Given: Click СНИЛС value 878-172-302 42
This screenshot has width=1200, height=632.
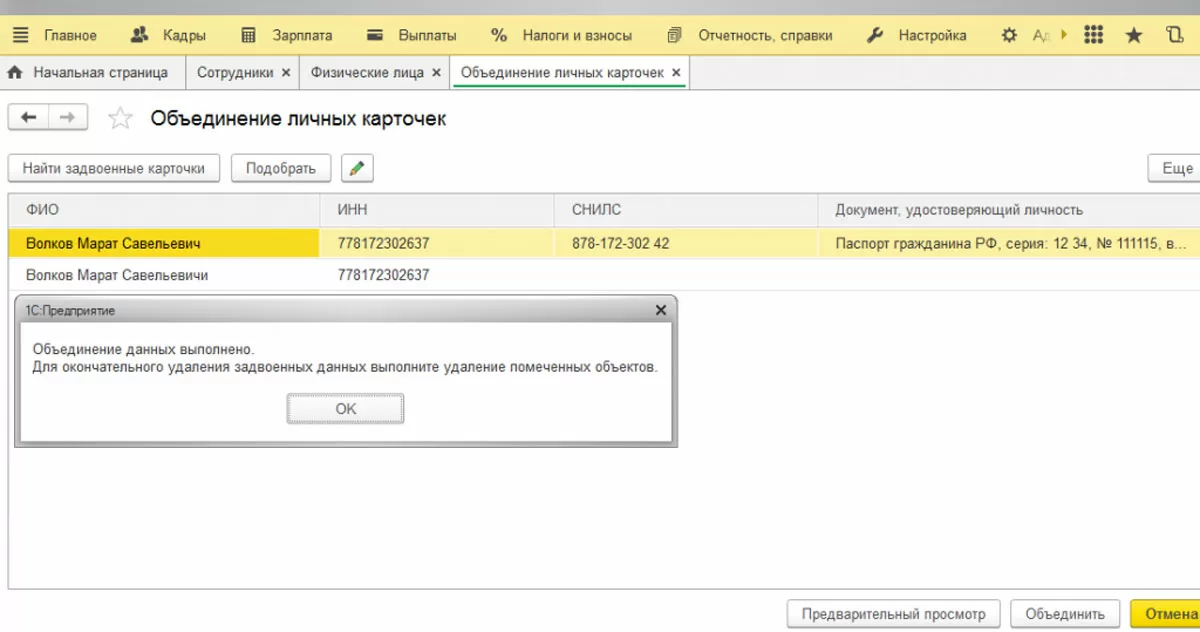Looking at the screenshot, I should click(x=620, y=243).
